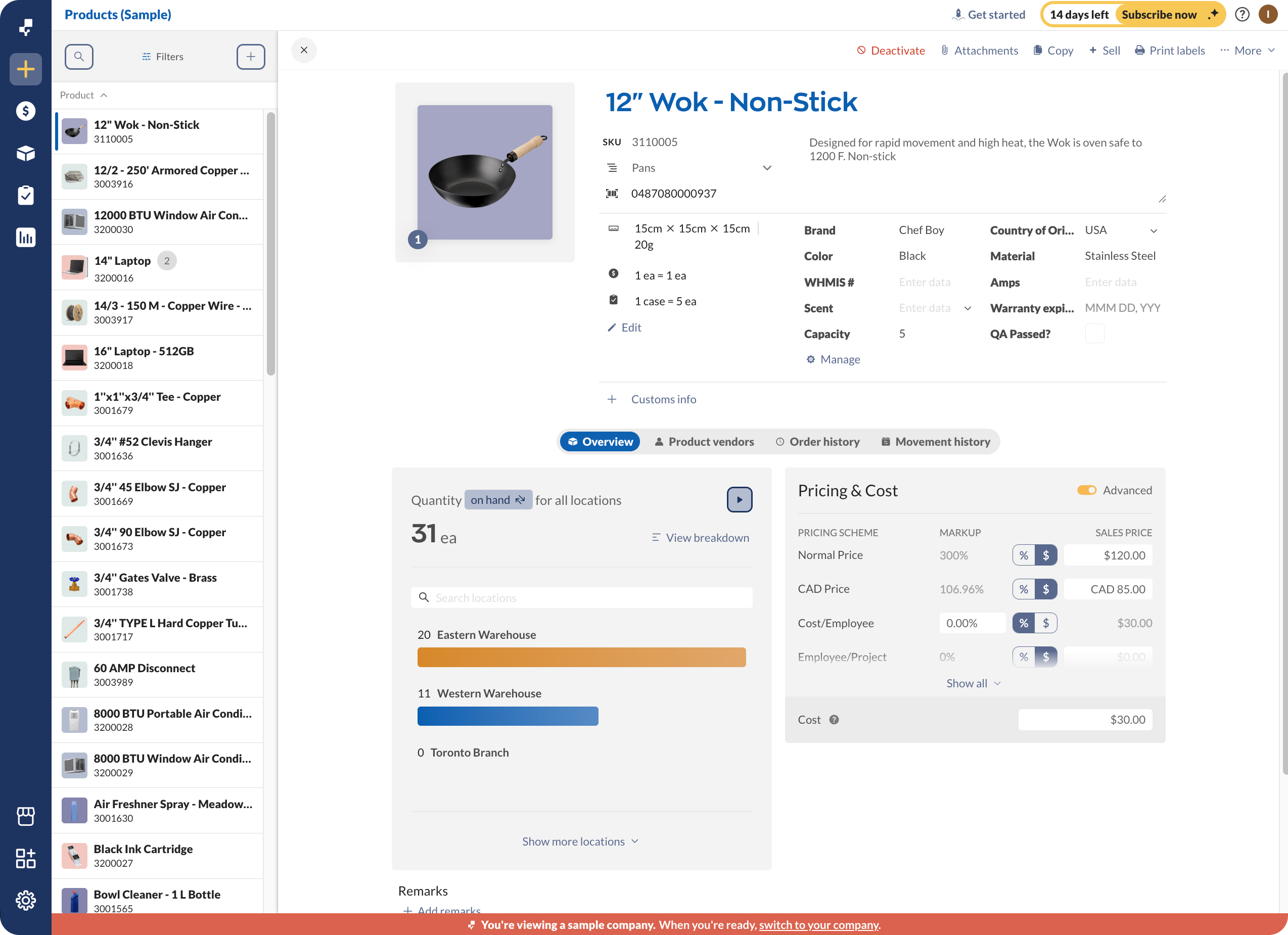Toggle the Advanced pricing switch
Image resolution: width=1288 pixels, height=935 pixels.
[x=1086, y=490]
